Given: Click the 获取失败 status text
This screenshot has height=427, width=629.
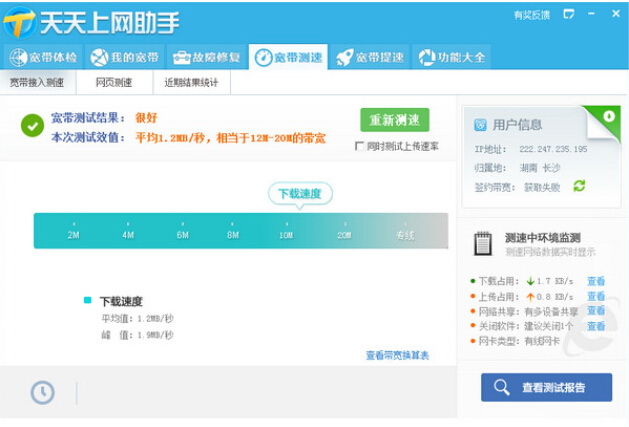Looking at the screenshot, I should point(542,187).
